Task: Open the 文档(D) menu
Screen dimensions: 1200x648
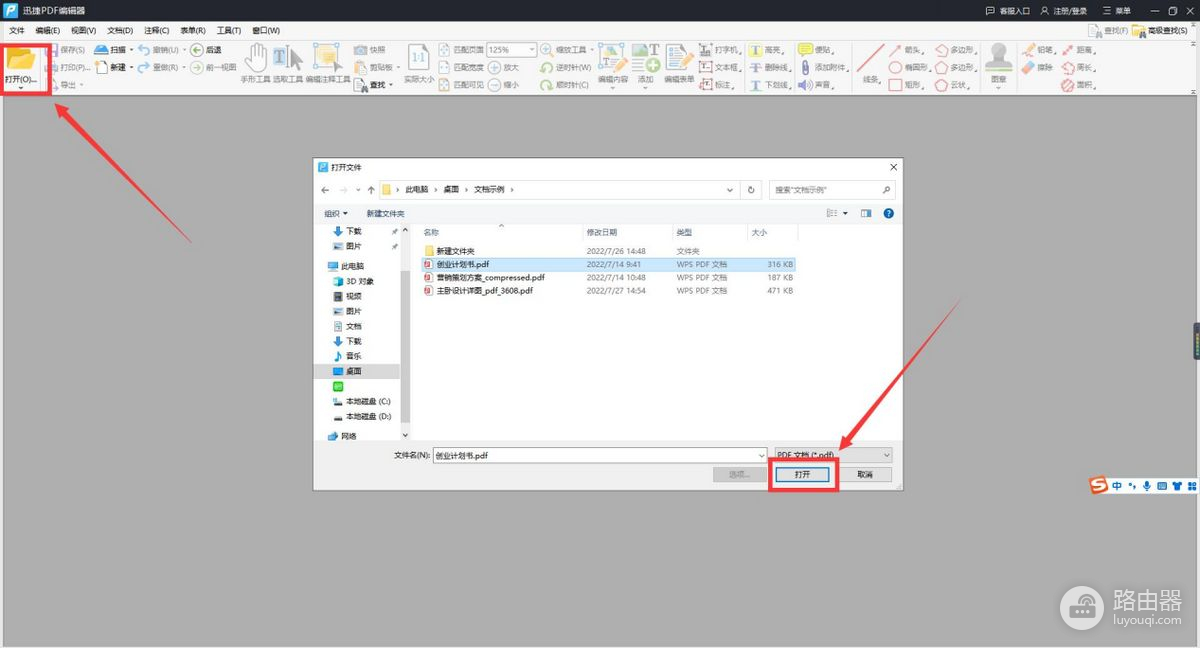Action: [120, 31]
